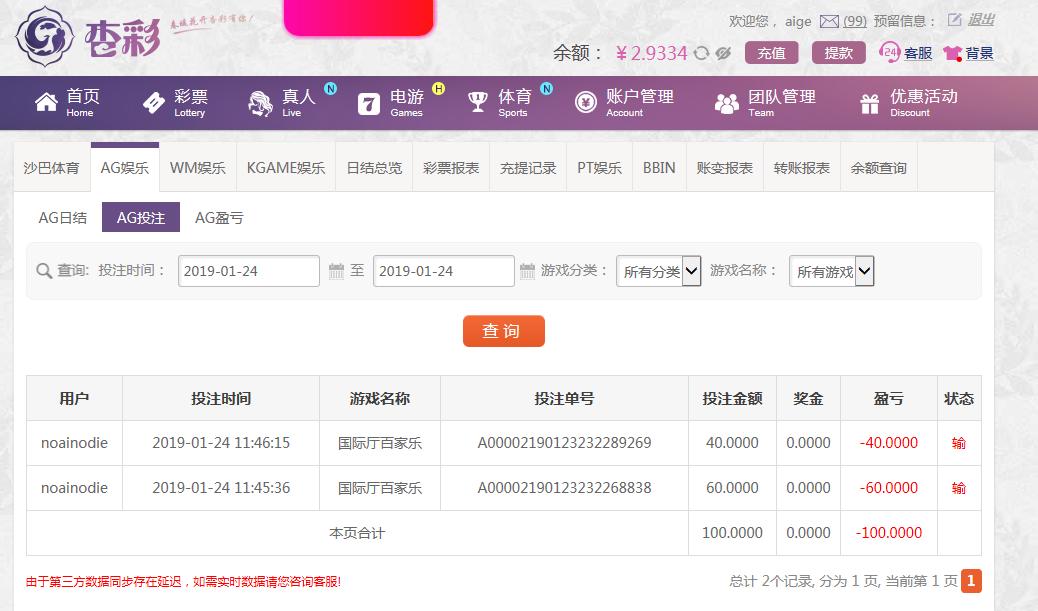This screenshot has width=1038, height=611.
Task: Open the 游戏分类 dropdown
Action: [659, 271]
